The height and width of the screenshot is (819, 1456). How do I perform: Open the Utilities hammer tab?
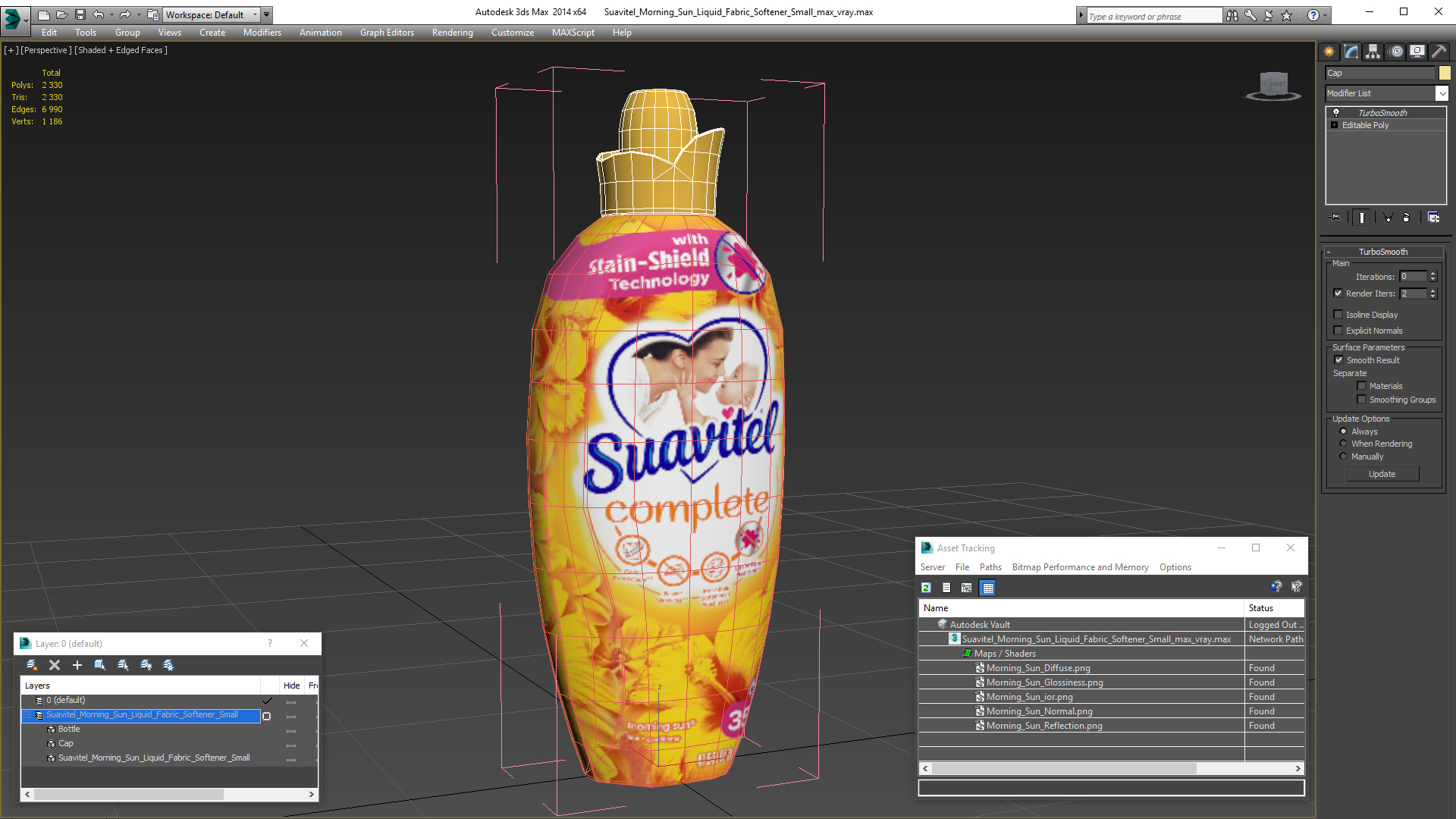(x=1439, y=52)
